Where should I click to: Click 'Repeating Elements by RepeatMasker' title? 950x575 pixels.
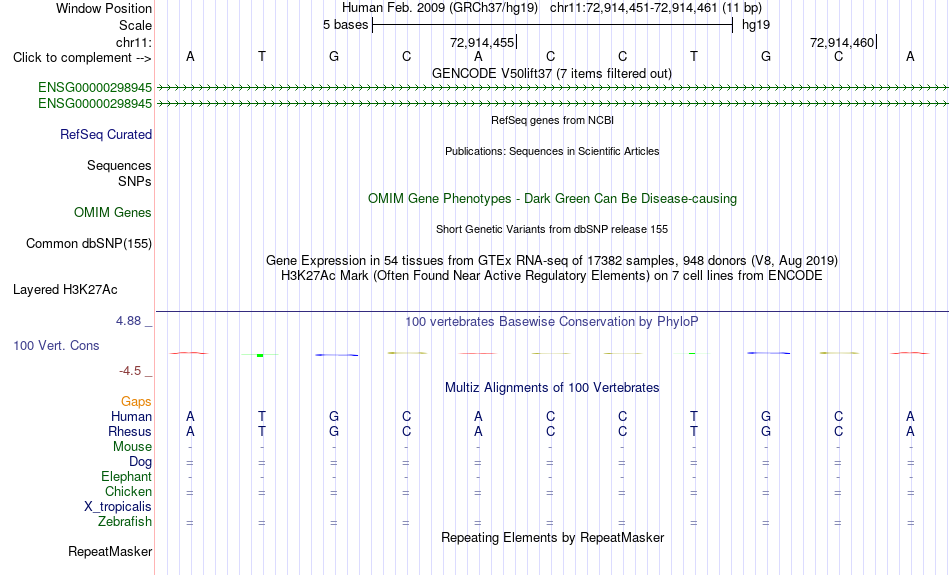[x=553, y=537]
